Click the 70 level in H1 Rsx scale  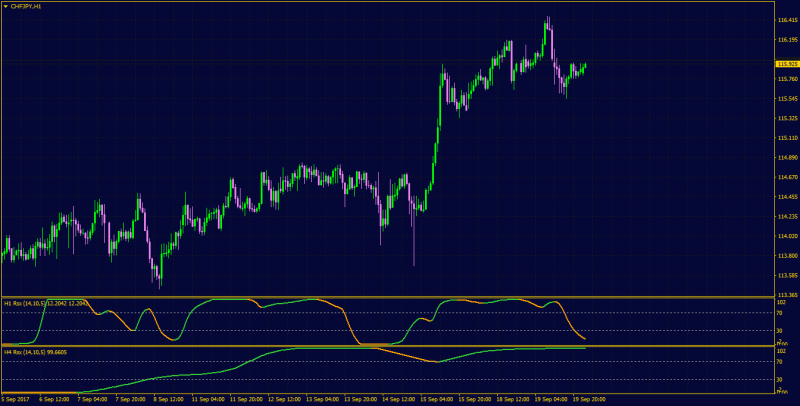coord(781,313)
